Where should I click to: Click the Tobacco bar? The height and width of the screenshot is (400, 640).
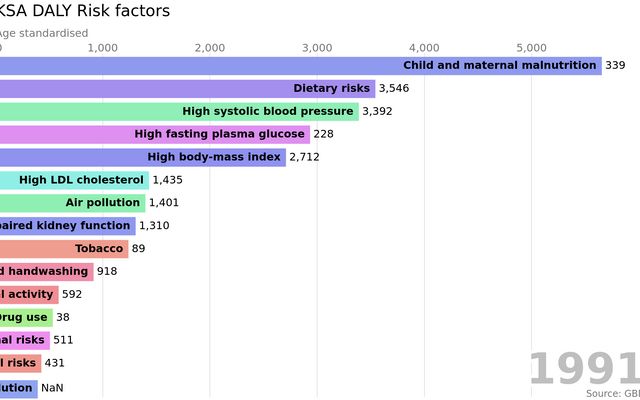coord(63,249)
